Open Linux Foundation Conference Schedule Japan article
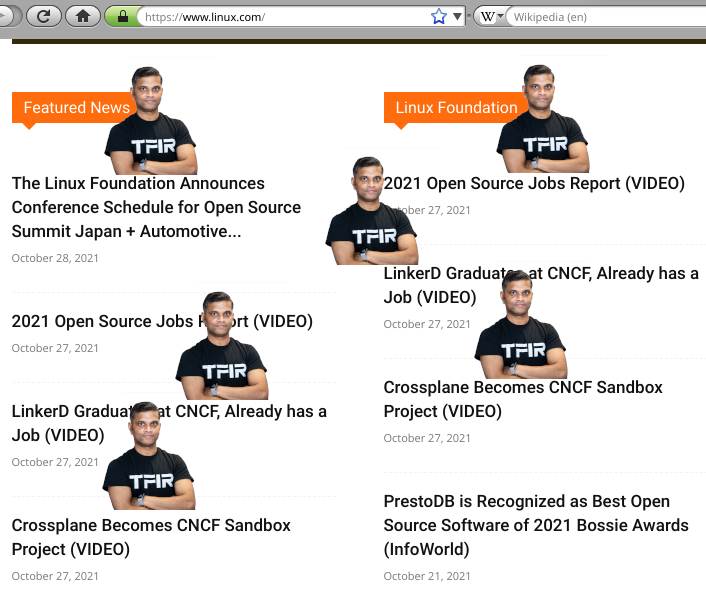 coord(156,207)
